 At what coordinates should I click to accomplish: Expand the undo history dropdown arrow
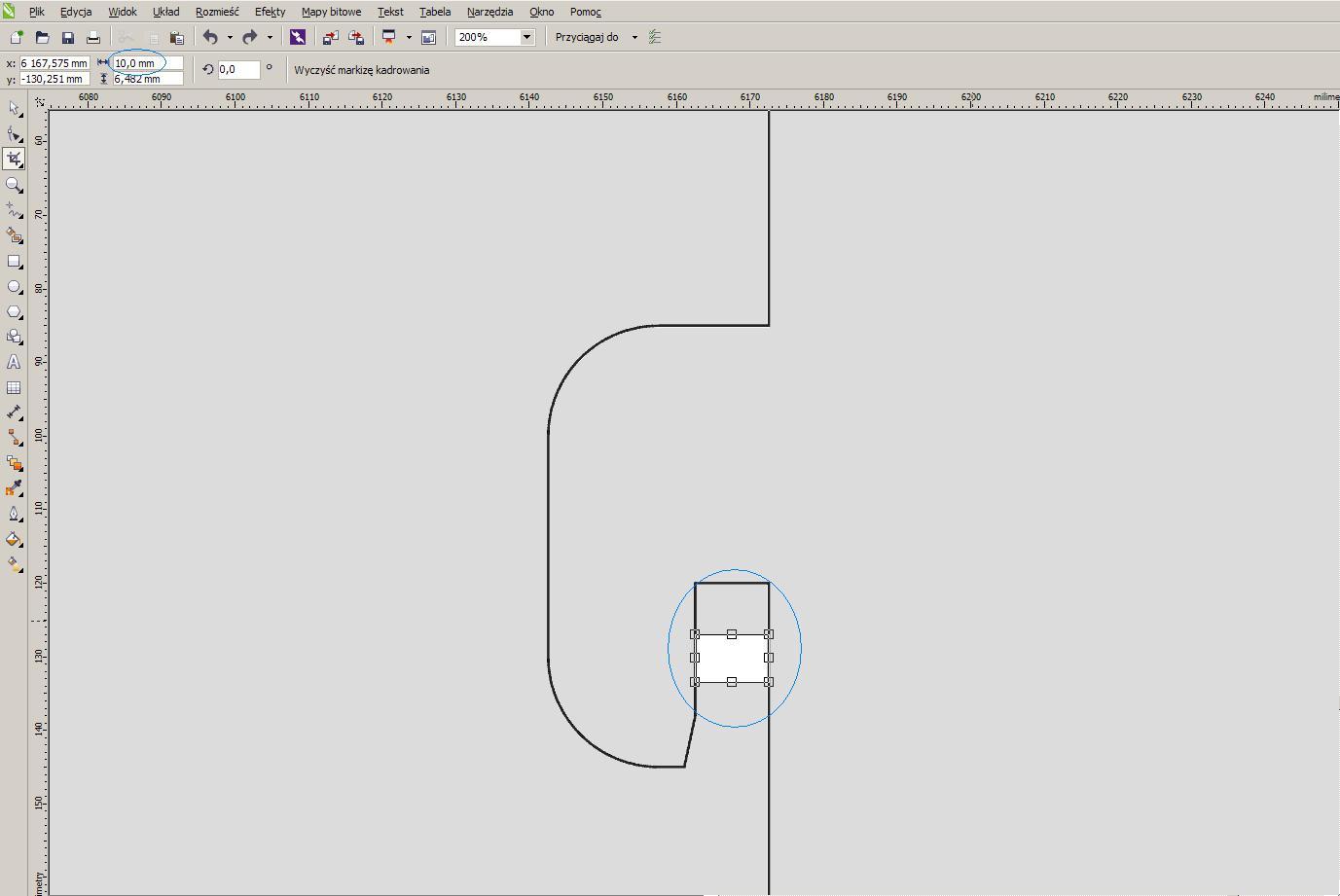tap(230, 37)
